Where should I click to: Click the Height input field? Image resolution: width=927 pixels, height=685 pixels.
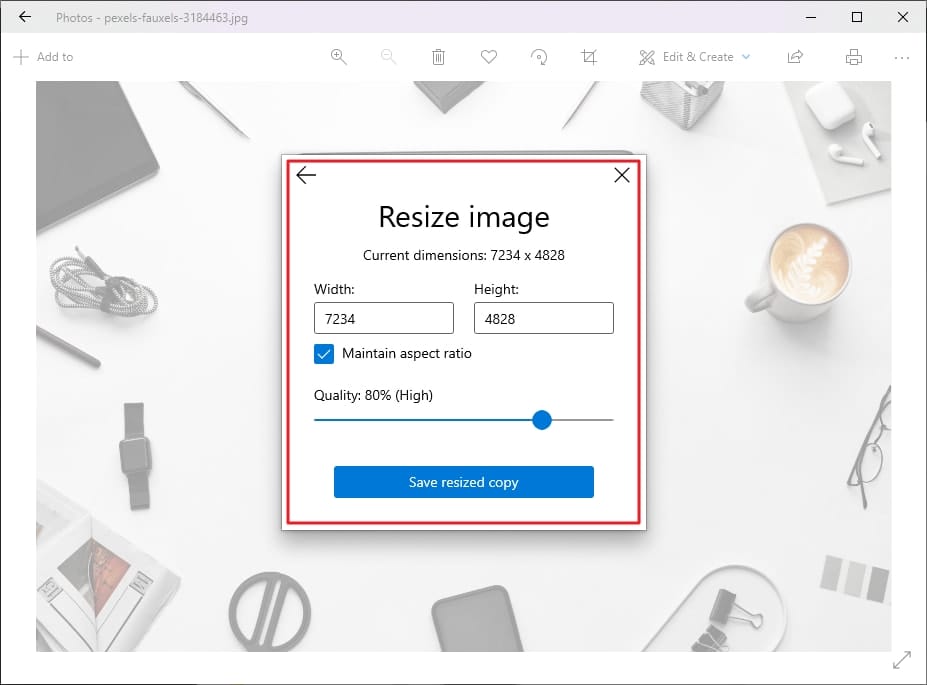[x=544, y=318]
